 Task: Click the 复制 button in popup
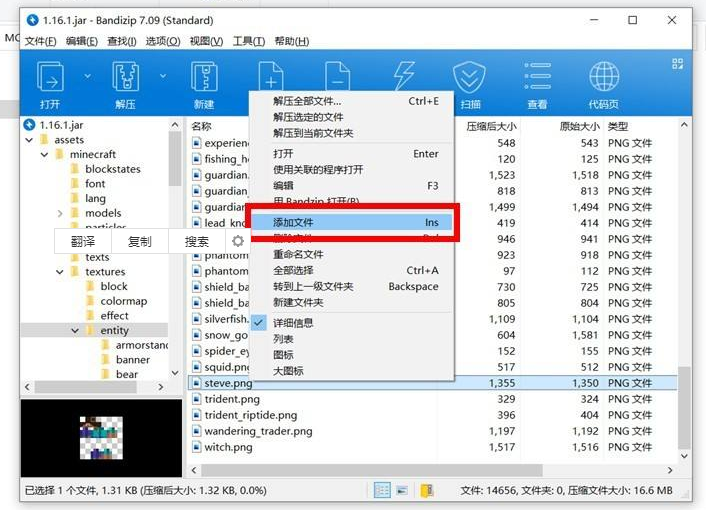click(140, 242)
